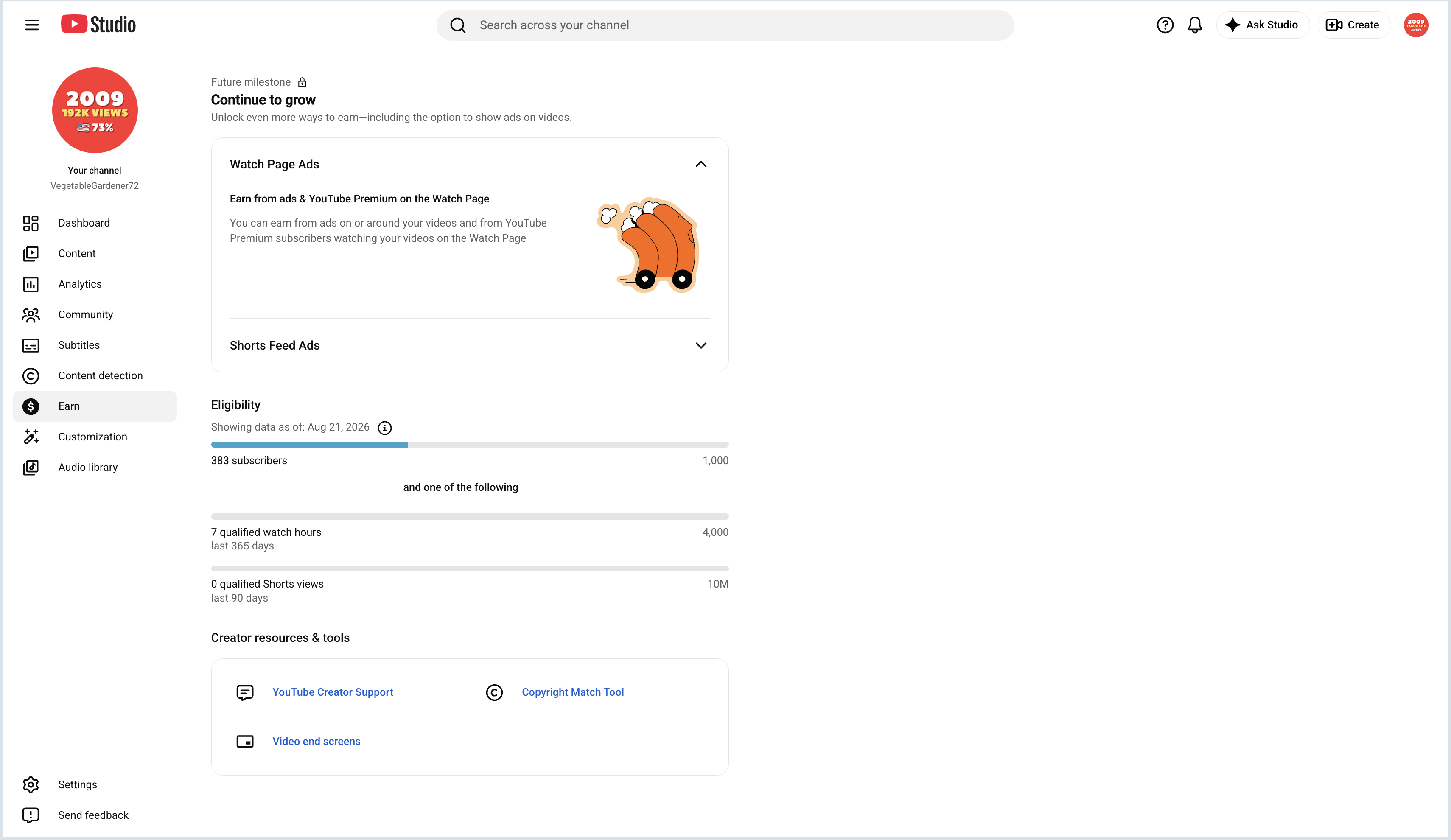Open account avatar menu in top bar
1451x840 pixels.
[1415, 25]
